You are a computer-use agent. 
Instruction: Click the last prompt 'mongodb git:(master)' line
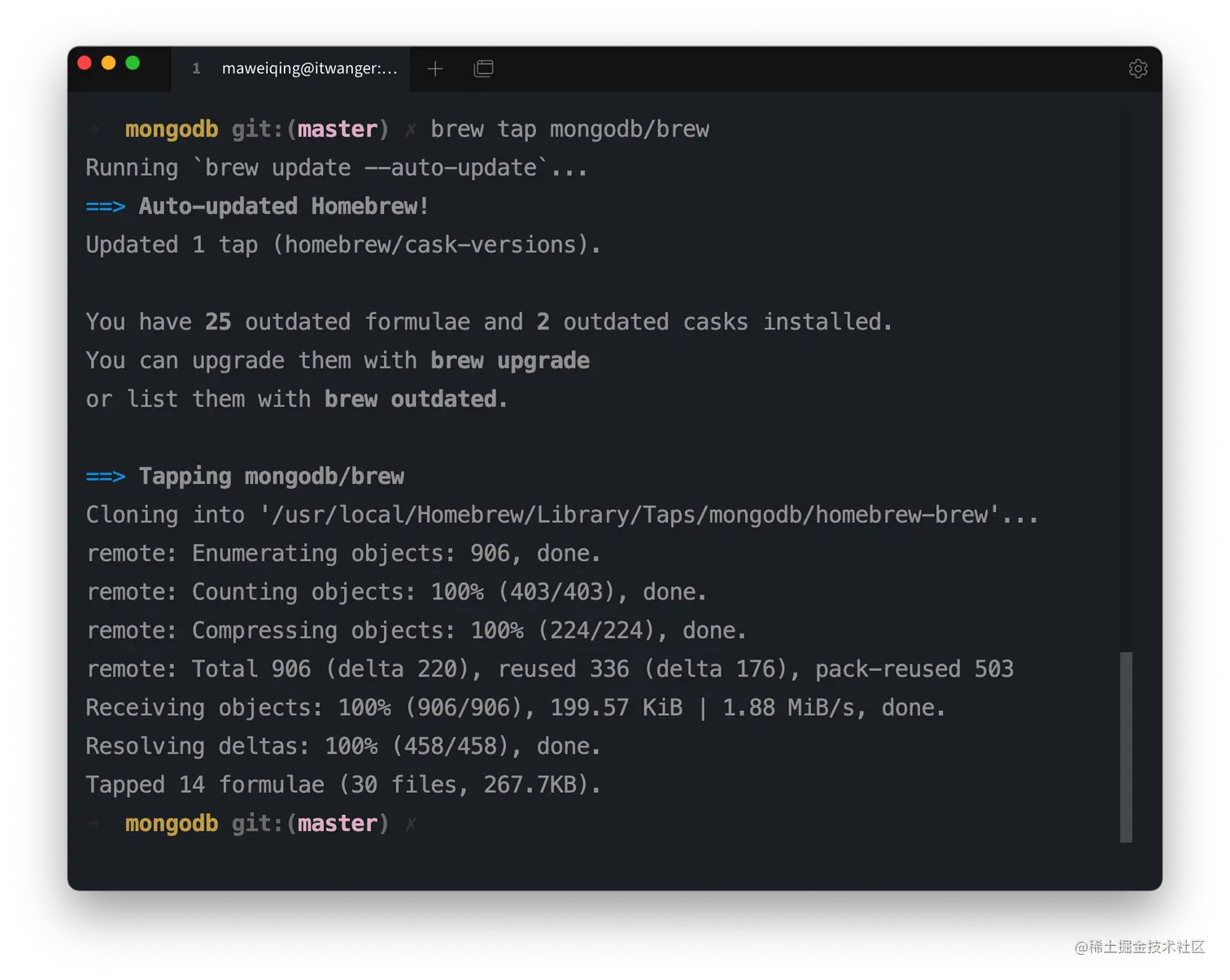point(252,824)
